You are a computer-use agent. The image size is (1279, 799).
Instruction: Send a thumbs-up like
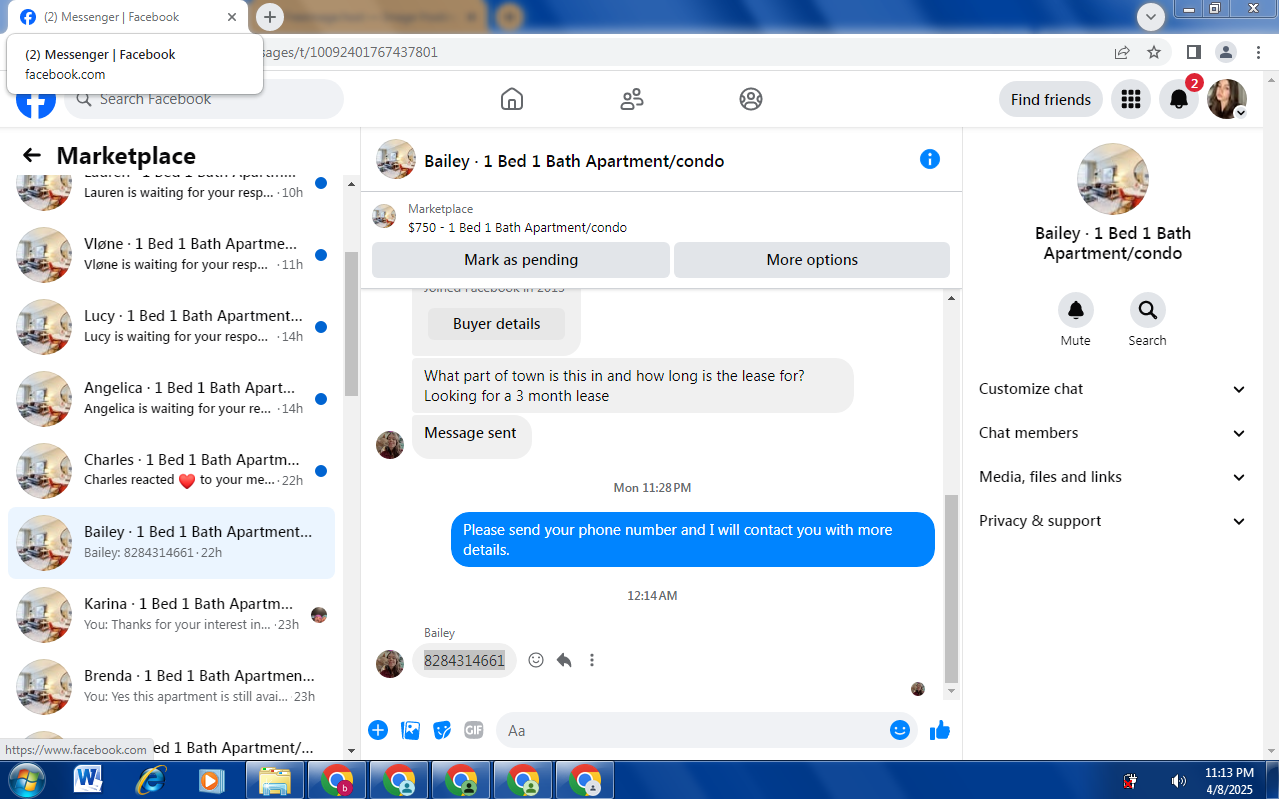(x=939, y=730)
